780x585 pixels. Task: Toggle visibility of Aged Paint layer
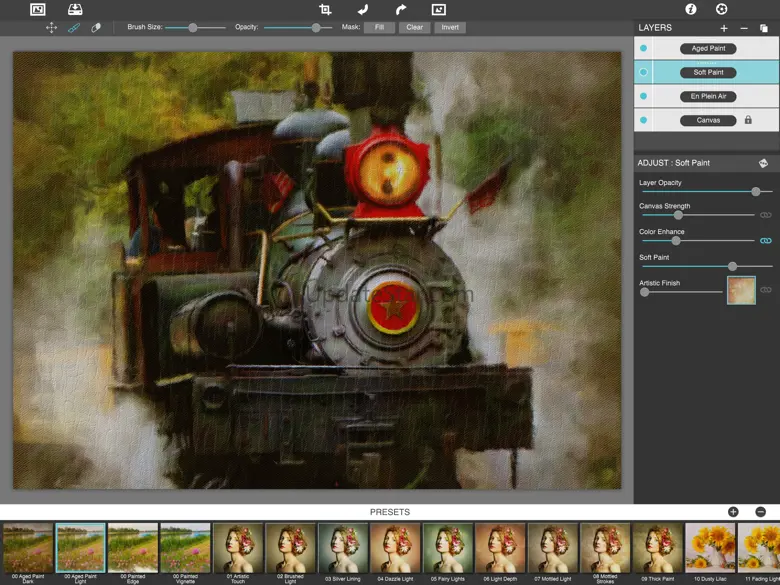coord(643,48)
